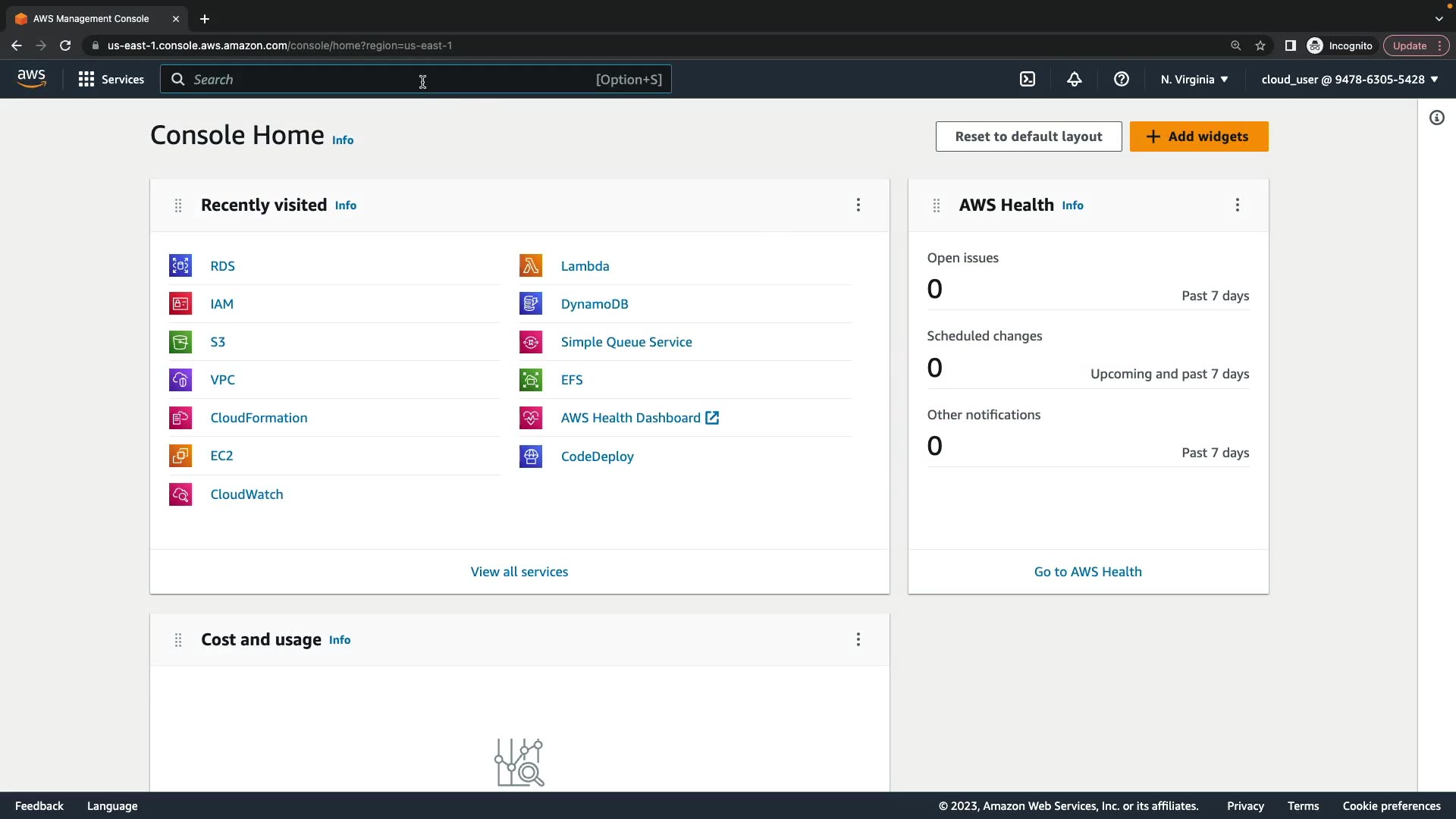Click the Lambda service icon
Viewport: 1456px width, 819px height.
pos(531,265)
